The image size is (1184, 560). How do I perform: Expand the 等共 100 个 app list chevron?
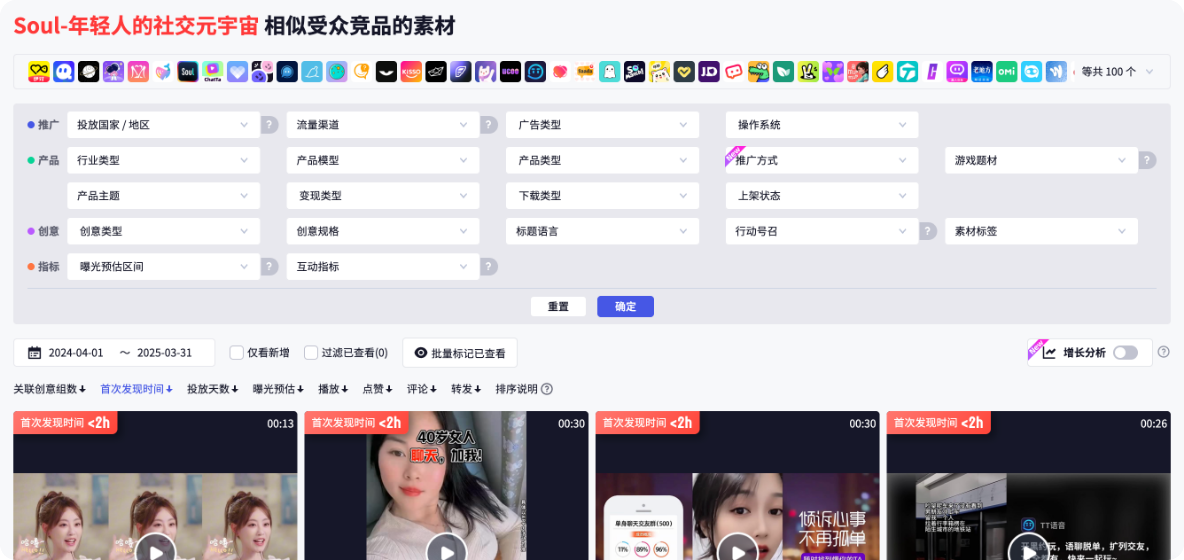point(1149,72)
